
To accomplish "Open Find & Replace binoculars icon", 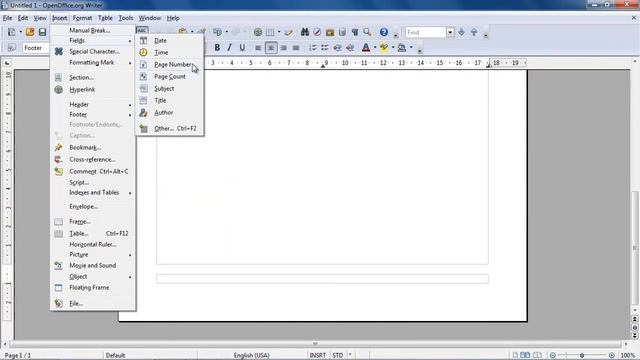I will coord(304,32).
